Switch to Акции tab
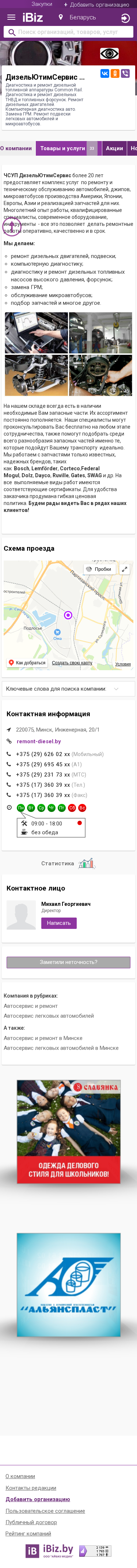 pyautogui.click(x=114, y=148)
